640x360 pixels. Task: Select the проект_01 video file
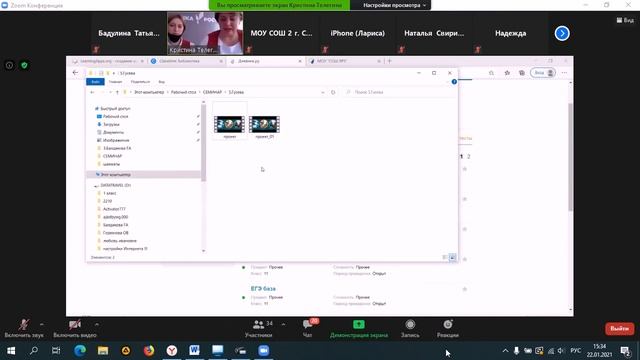point(264,127)
